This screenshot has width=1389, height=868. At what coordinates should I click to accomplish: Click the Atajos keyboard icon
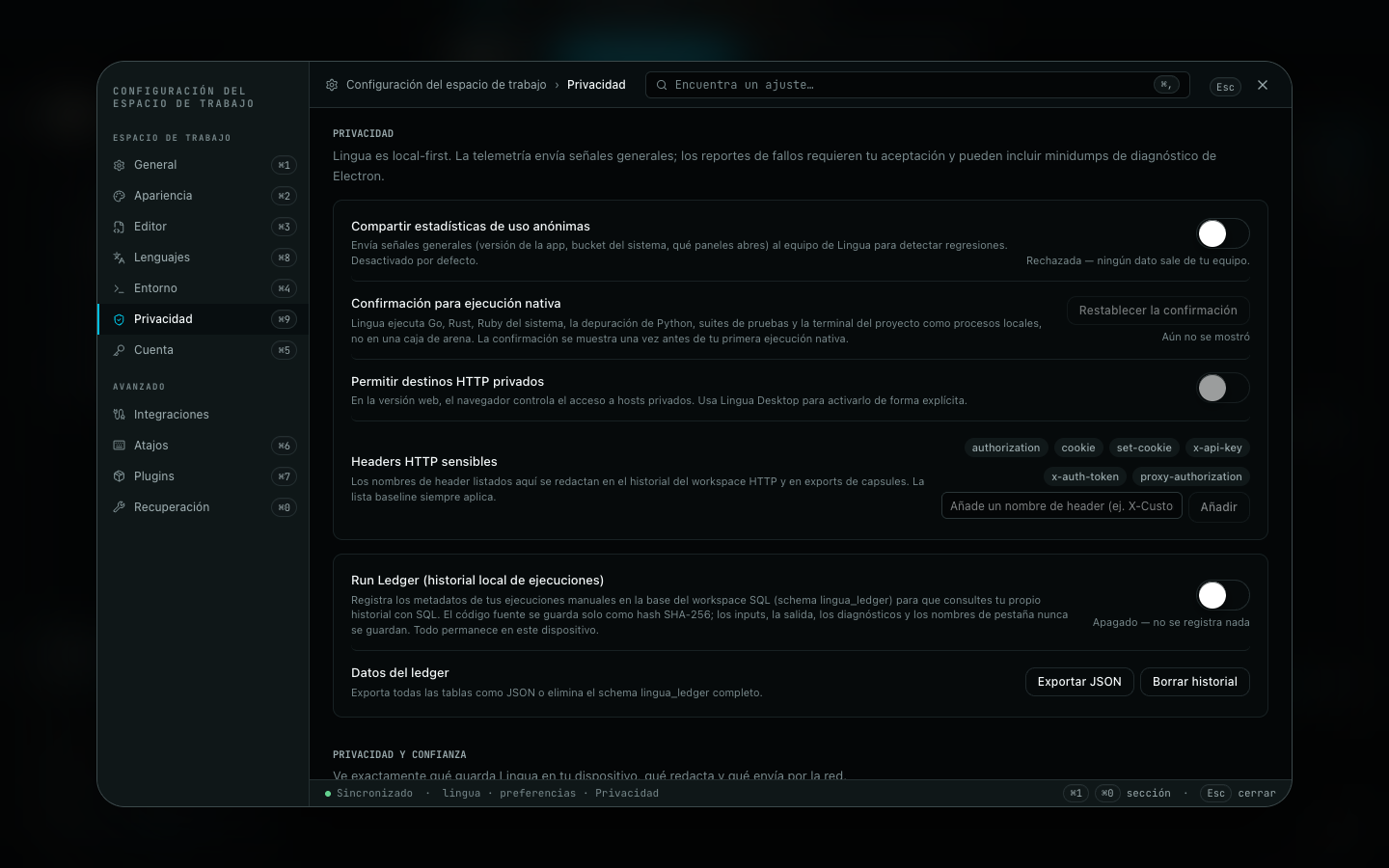pyautogui.click(x=119, y=446)
